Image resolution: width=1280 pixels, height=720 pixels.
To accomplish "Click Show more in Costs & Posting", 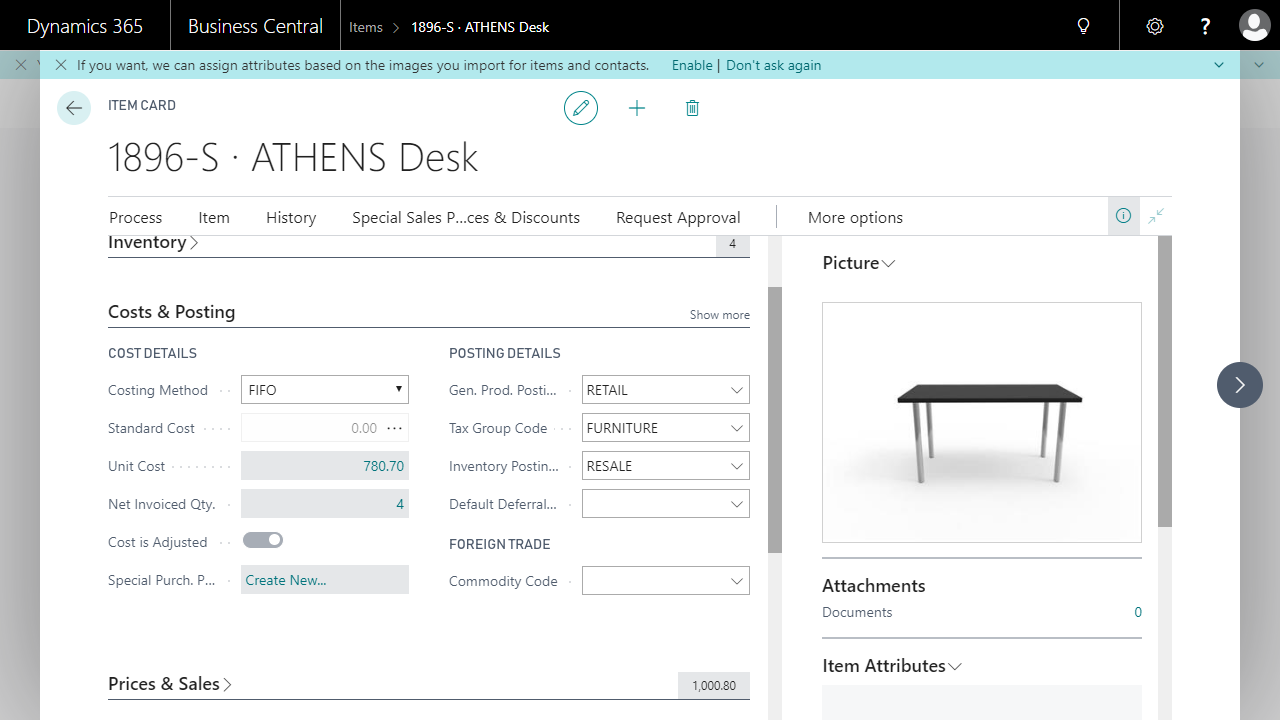I will click(x=720, y=315).
